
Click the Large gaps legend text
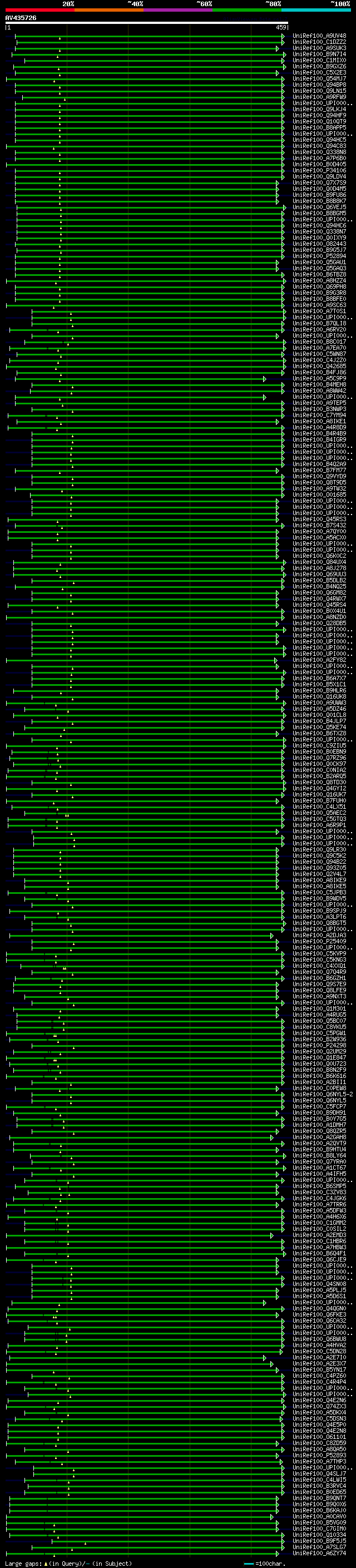point(68,1563)
